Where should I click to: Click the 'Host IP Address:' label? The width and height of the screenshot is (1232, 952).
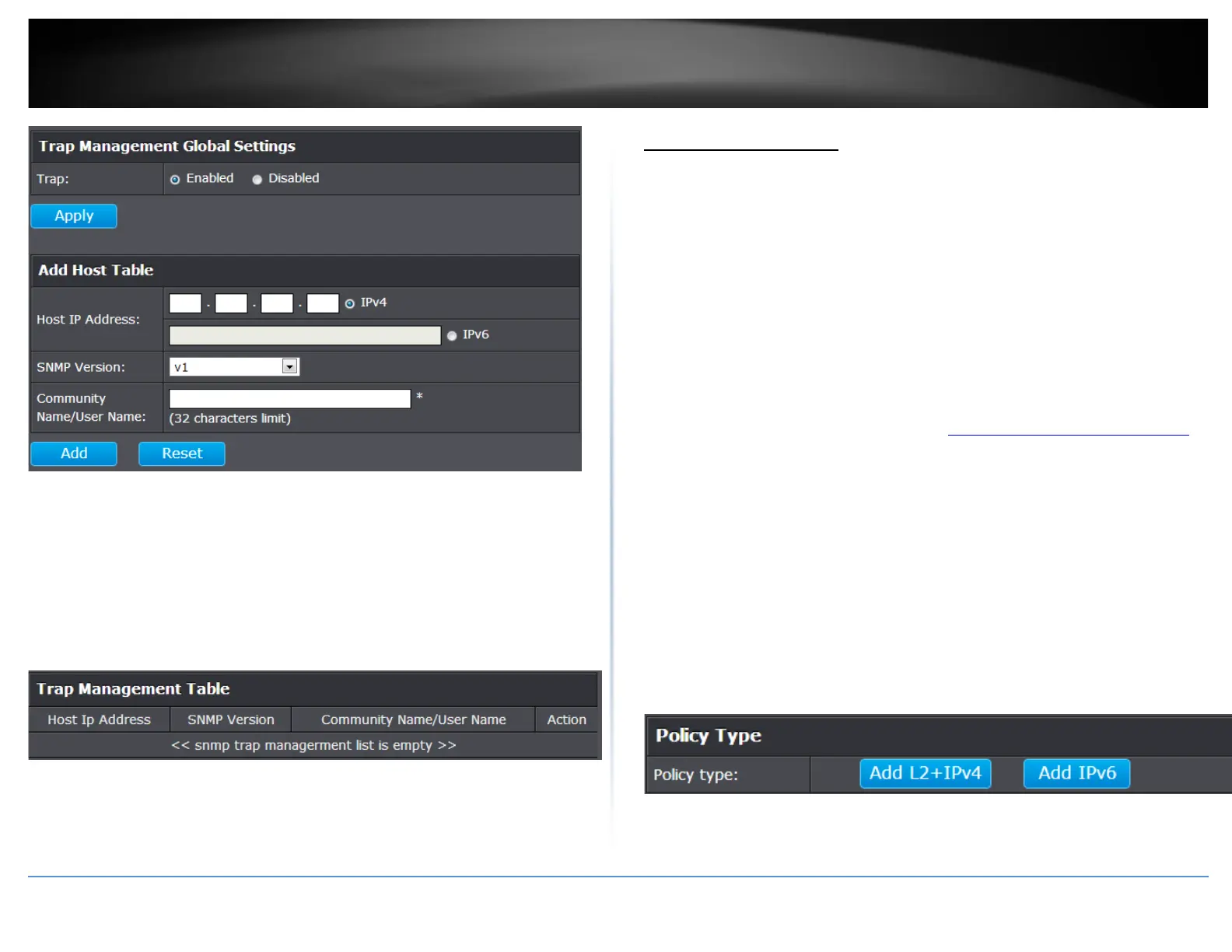(x=88, y=320)
